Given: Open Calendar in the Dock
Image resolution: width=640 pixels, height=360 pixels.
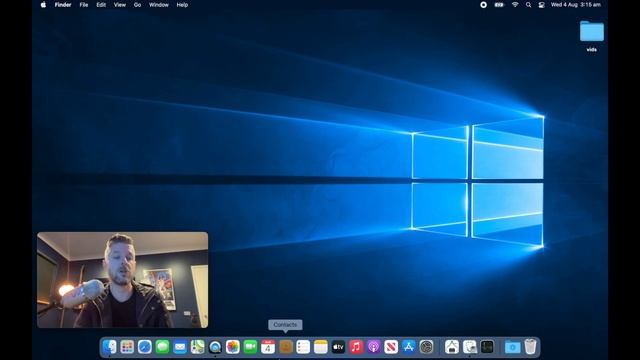Looking at the screenshot, I should (268, 347).
